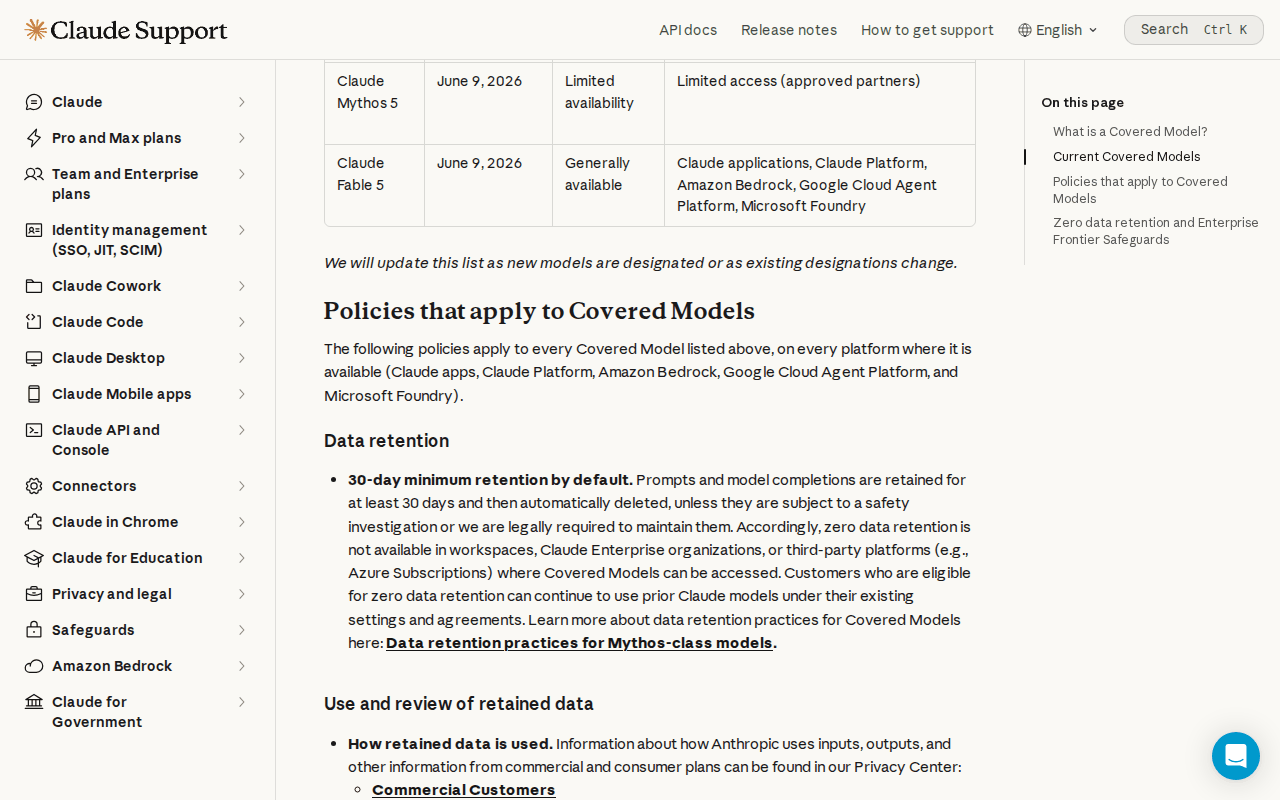Click the Limited availability table cell
This screenshot has width=1280, height=800.
pos(608,103)
